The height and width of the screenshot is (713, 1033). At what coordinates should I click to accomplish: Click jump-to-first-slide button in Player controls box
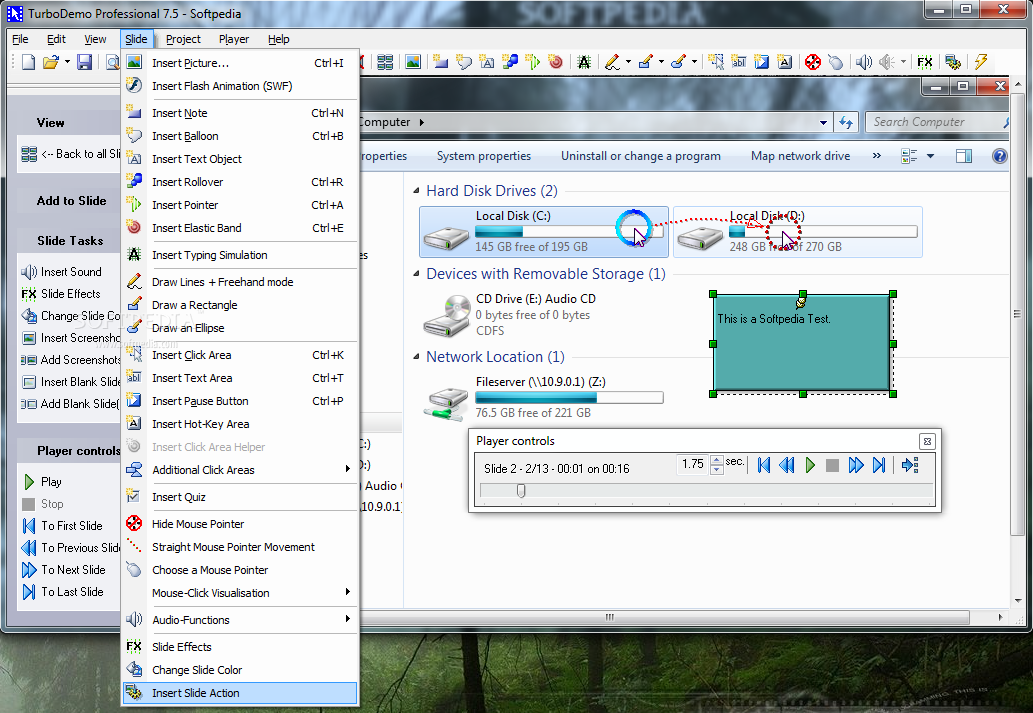764,465
